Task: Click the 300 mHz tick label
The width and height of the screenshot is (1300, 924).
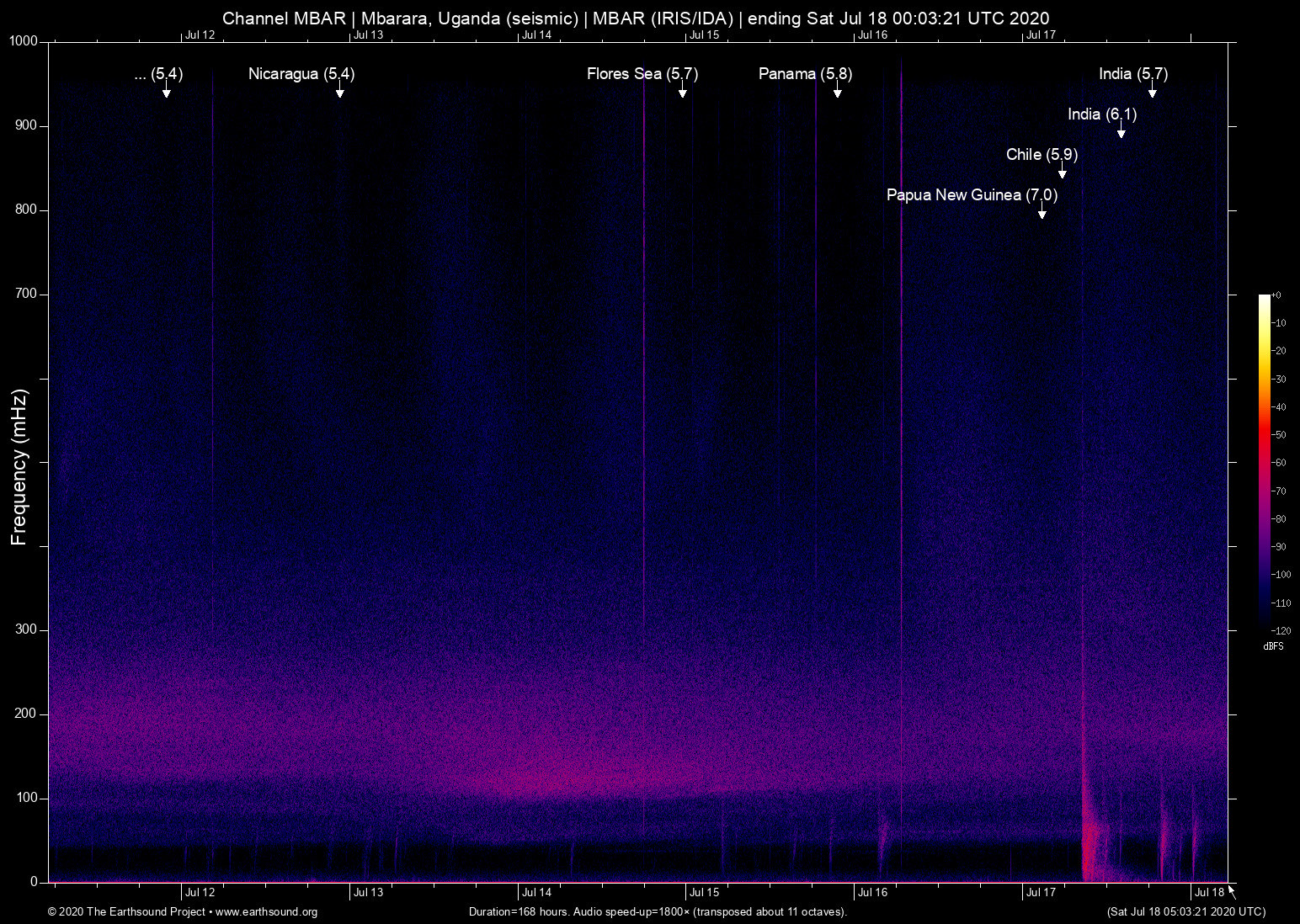Action: coord(26,629)
